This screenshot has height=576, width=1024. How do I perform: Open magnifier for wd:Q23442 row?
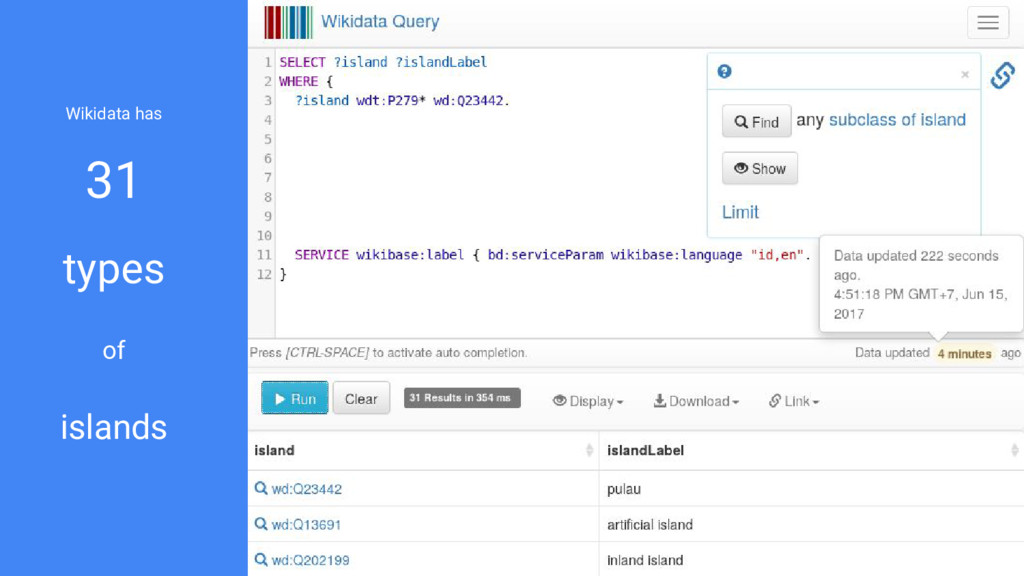[261, 488]
